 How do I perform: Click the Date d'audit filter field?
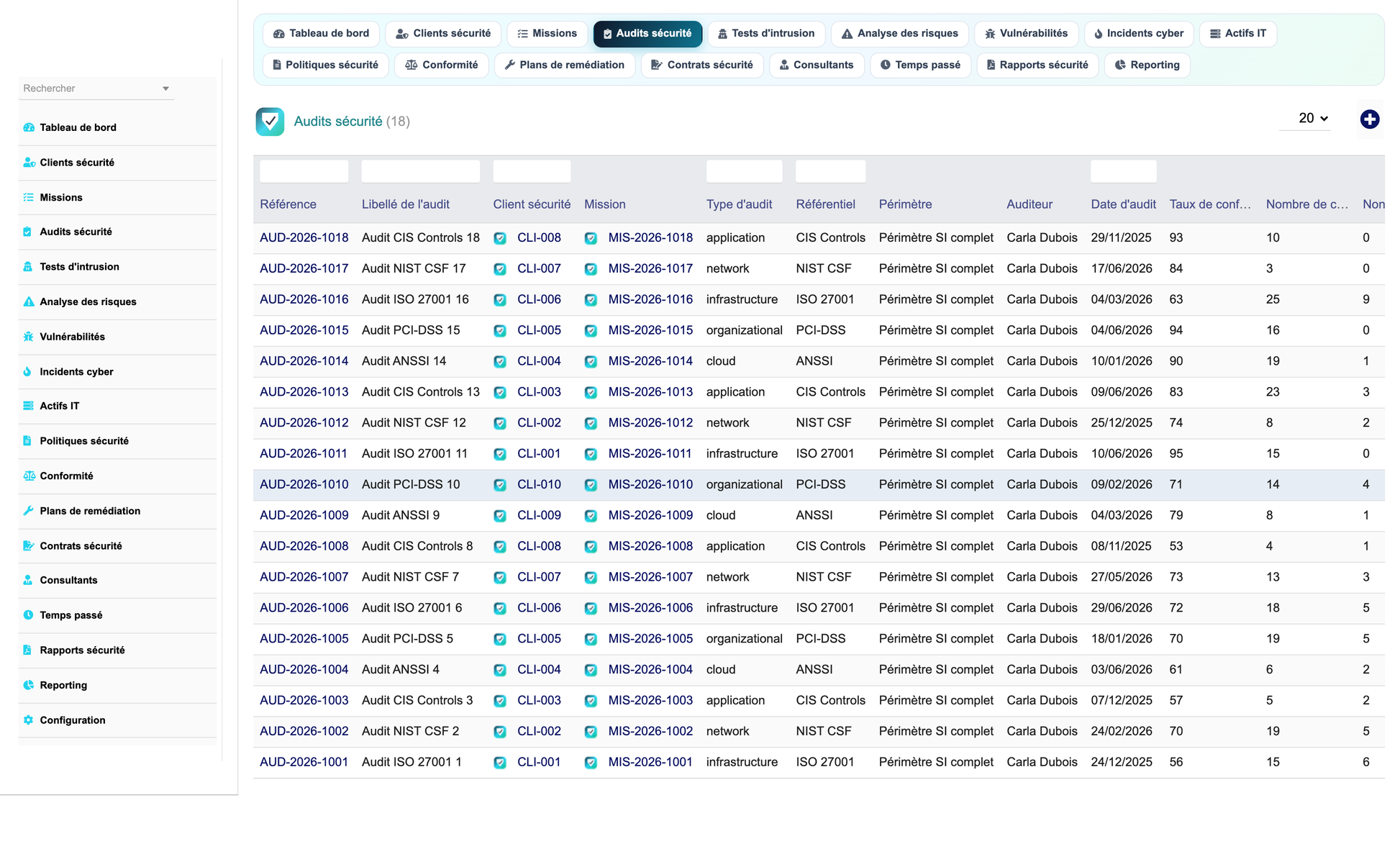(1123, 171)
